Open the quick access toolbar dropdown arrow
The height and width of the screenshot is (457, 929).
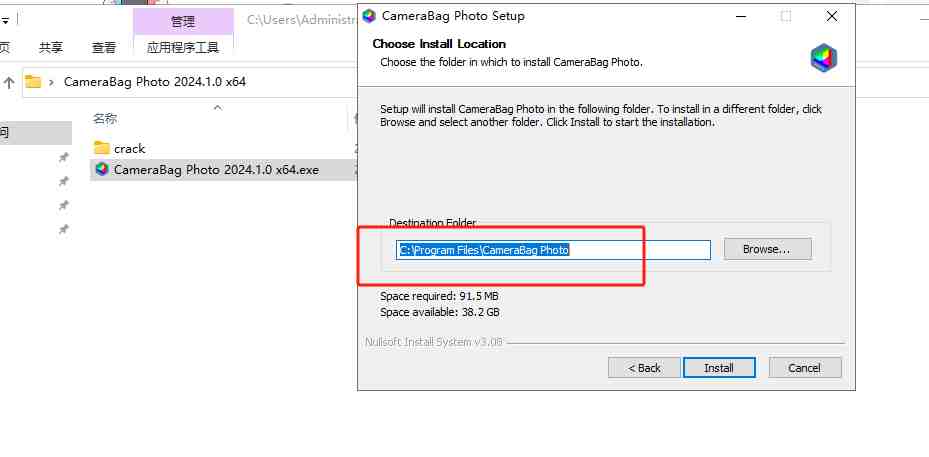click(5, 18)
